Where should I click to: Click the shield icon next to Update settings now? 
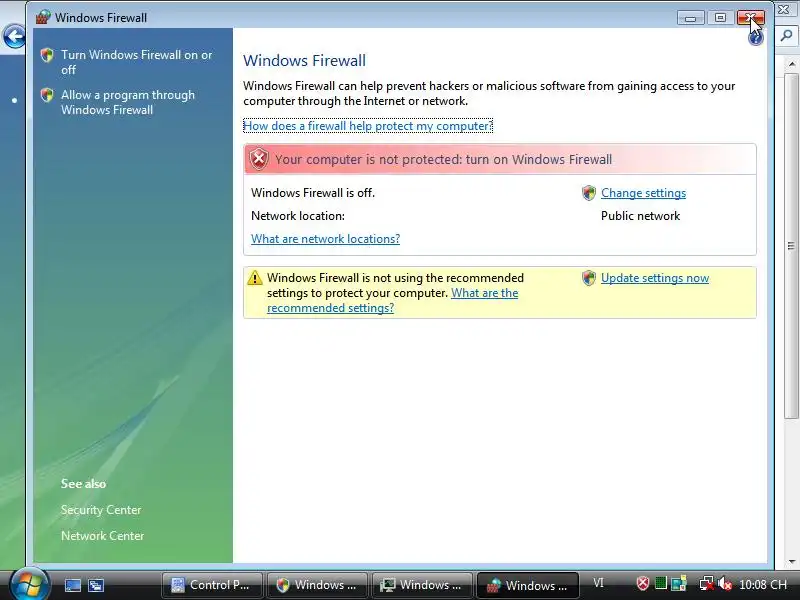coord(589,278)
